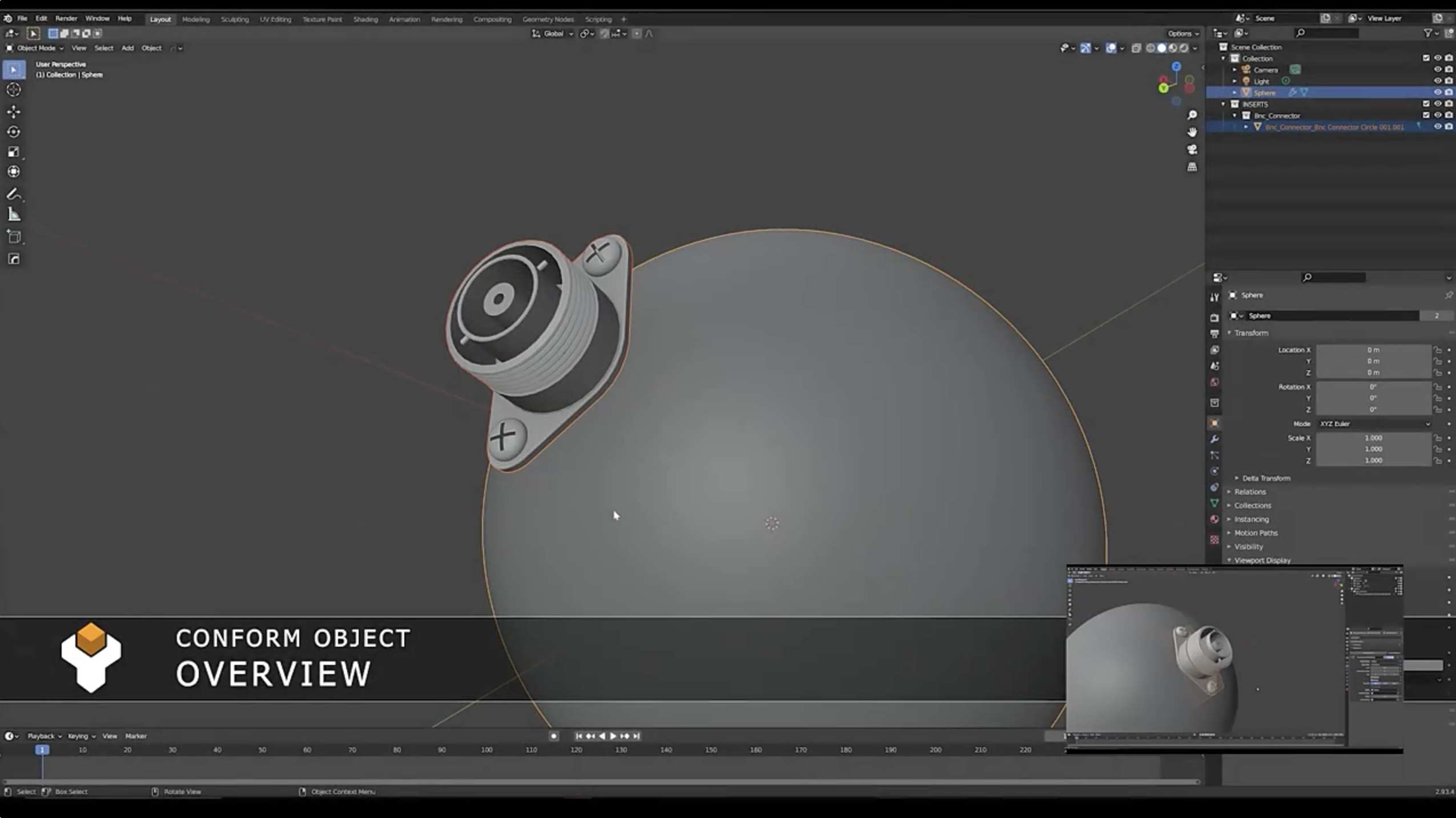Select the Move tool
1456x818 pixels.
point(14,111)
